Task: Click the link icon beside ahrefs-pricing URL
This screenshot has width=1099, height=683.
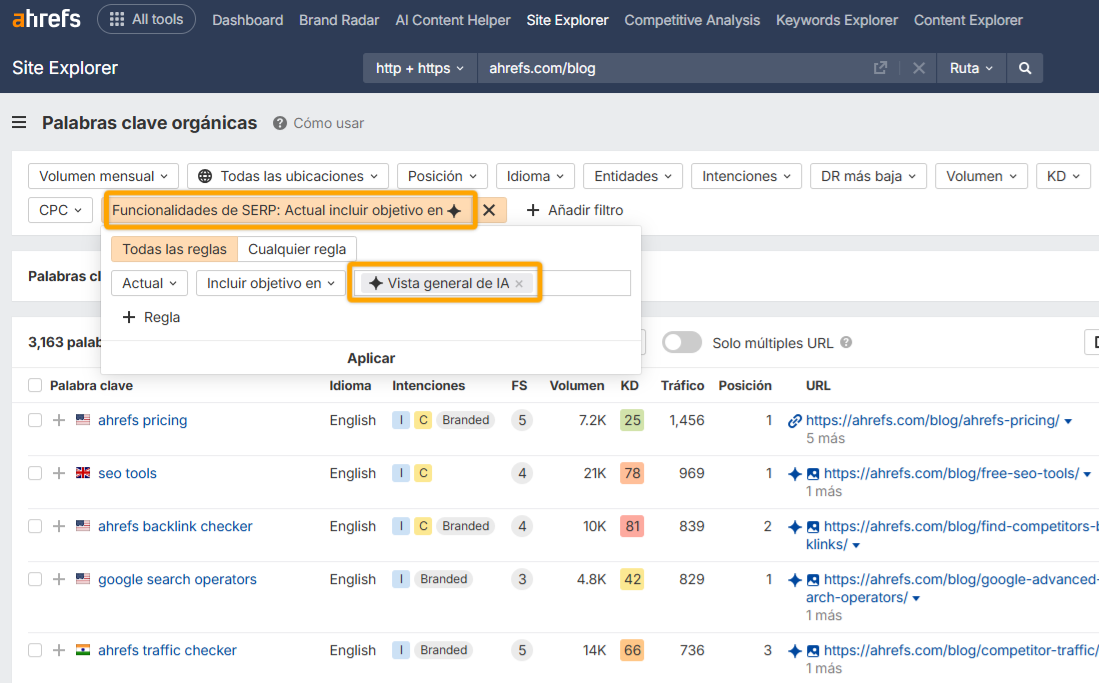Action: pos(795,421)
